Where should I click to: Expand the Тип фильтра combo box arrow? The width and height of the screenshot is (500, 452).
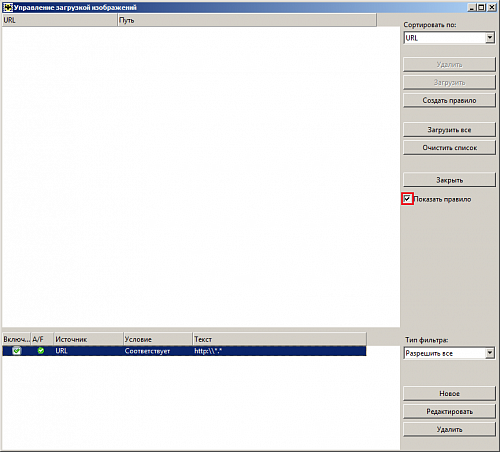[x=490, y=353]
